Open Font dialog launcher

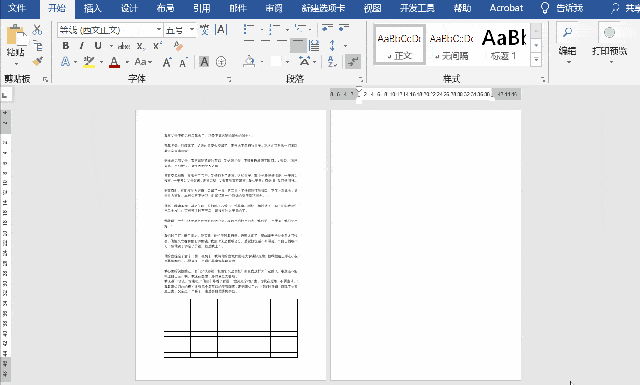229,79
